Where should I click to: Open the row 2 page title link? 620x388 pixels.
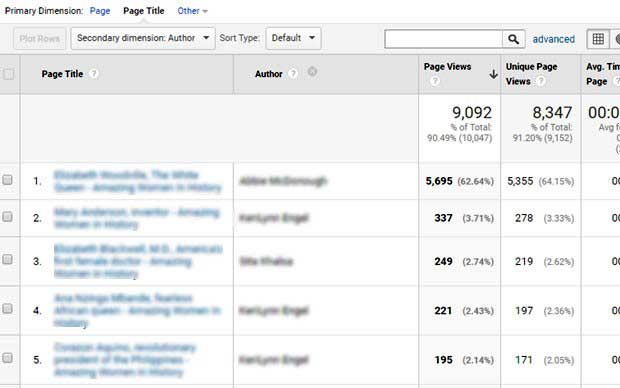136,218
